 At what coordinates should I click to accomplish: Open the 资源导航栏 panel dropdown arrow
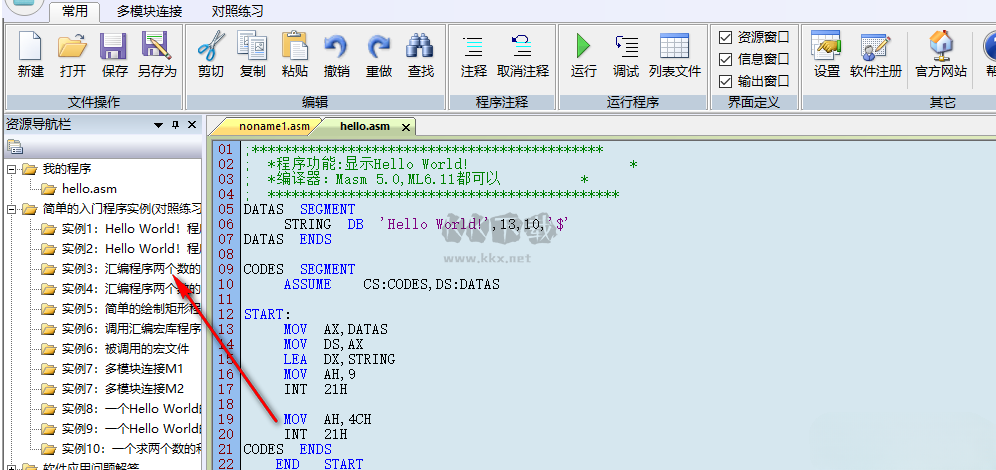158,125
